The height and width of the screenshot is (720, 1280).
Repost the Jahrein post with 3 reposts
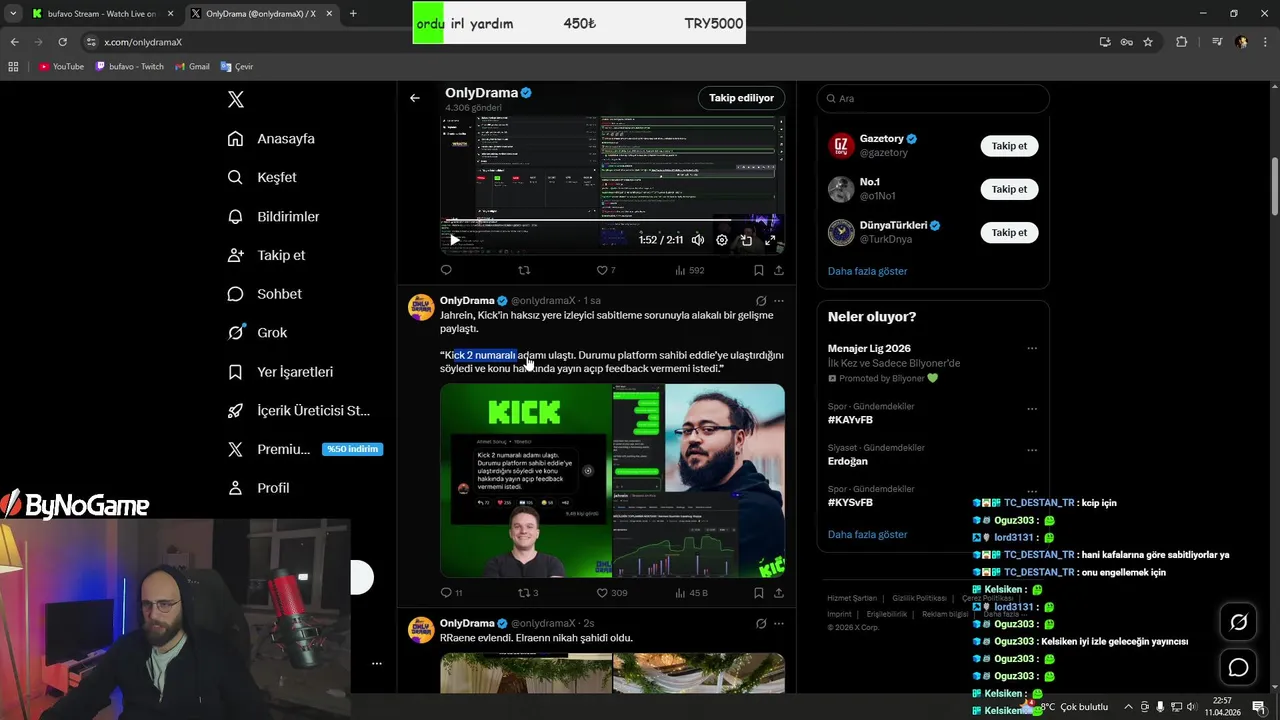(528, 593)
